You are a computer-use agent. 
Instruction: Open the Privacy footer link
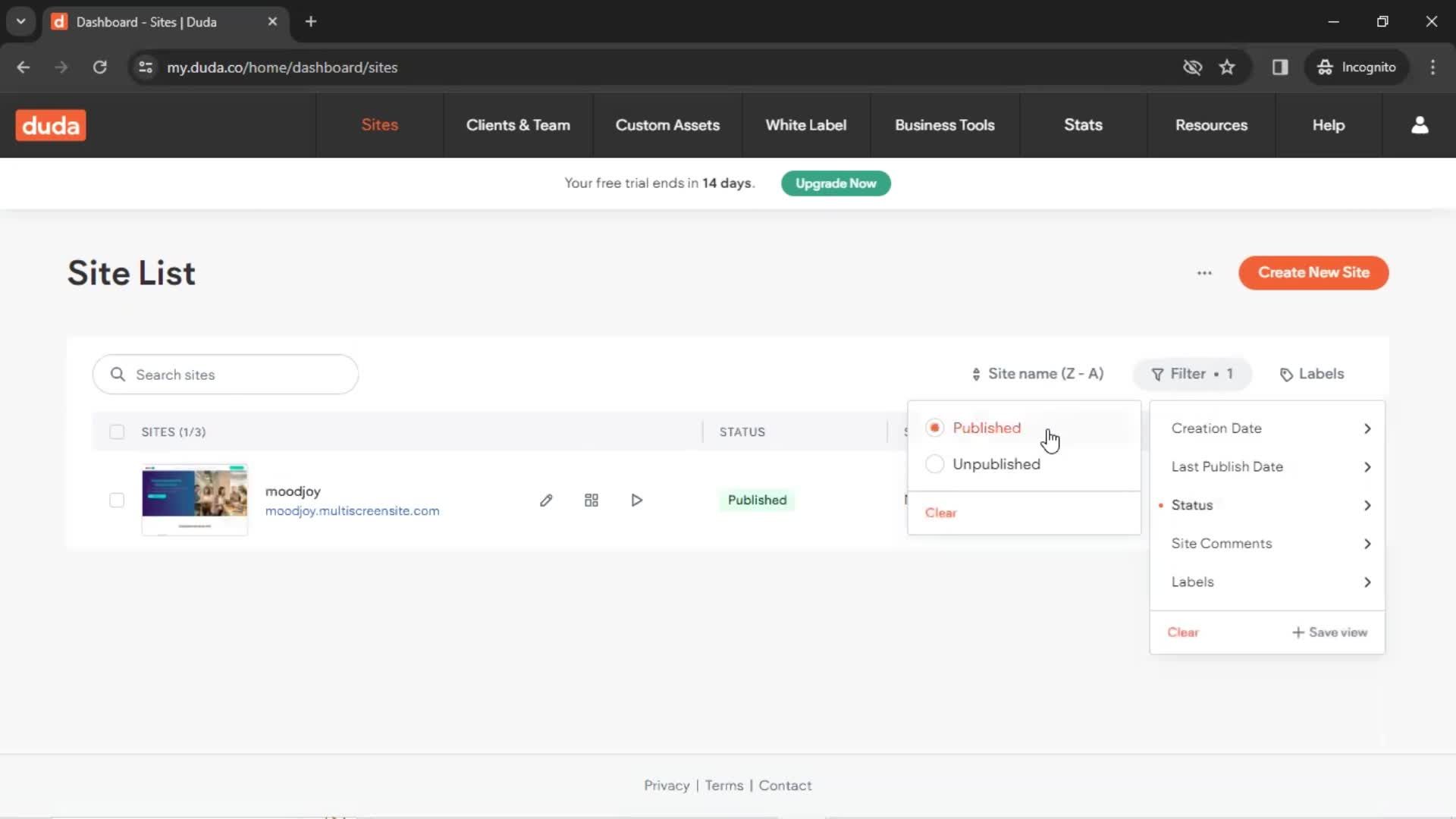point(667,786)
